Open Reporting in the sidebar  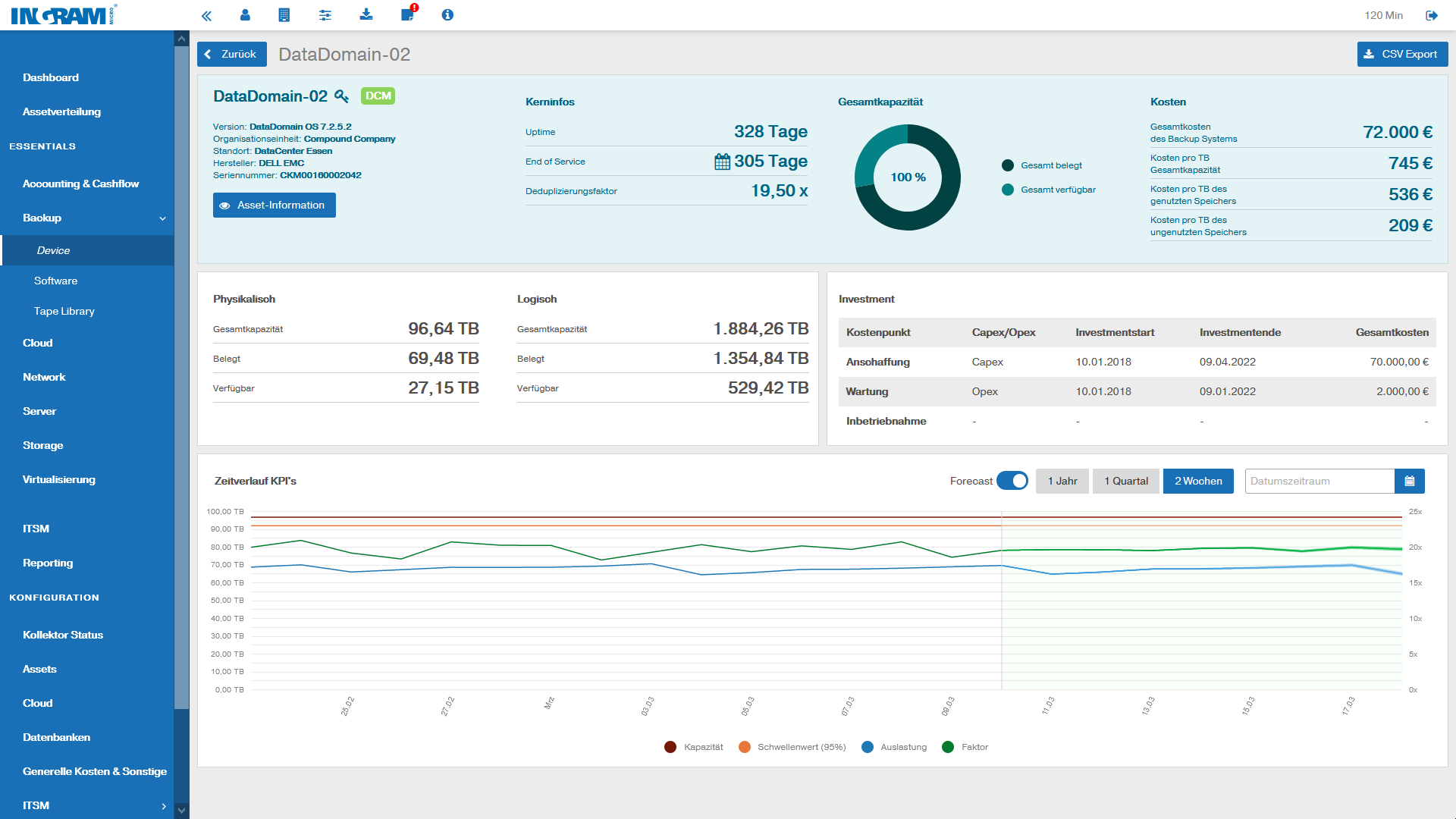click(48, 563)
